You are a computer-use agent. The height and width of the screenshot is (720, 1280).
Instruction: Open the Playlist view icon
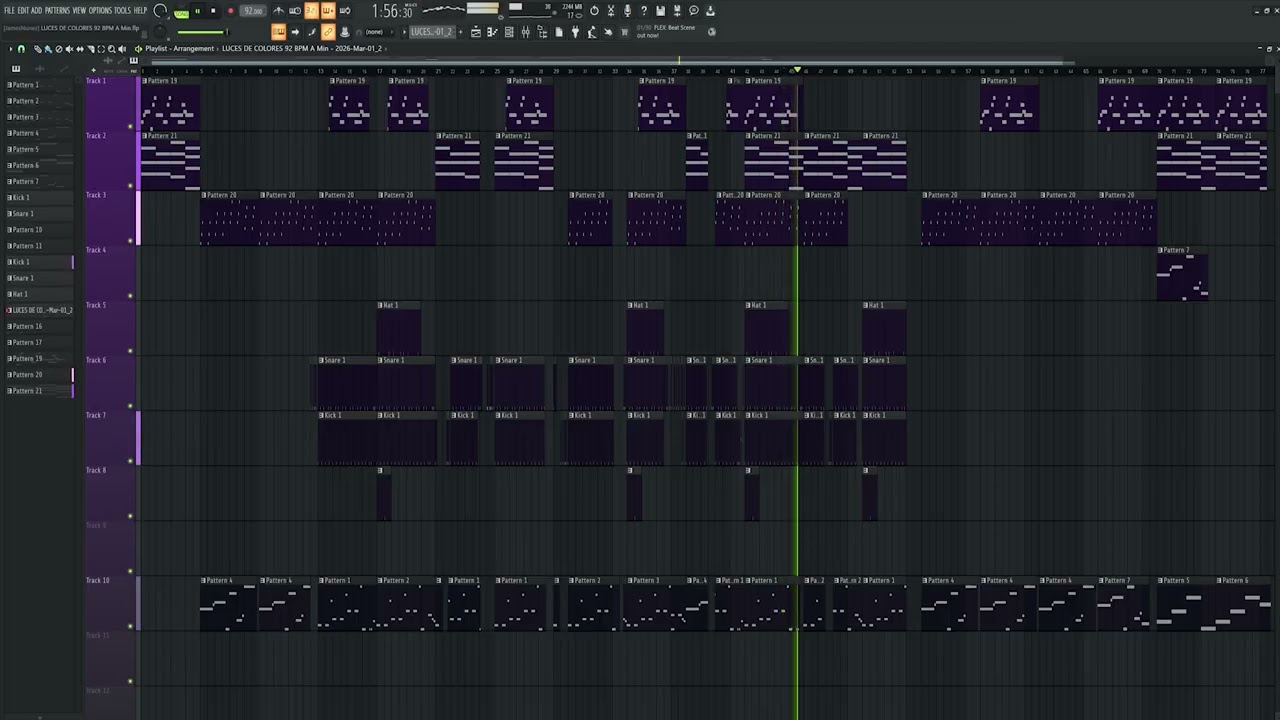[x=476, y=32]
